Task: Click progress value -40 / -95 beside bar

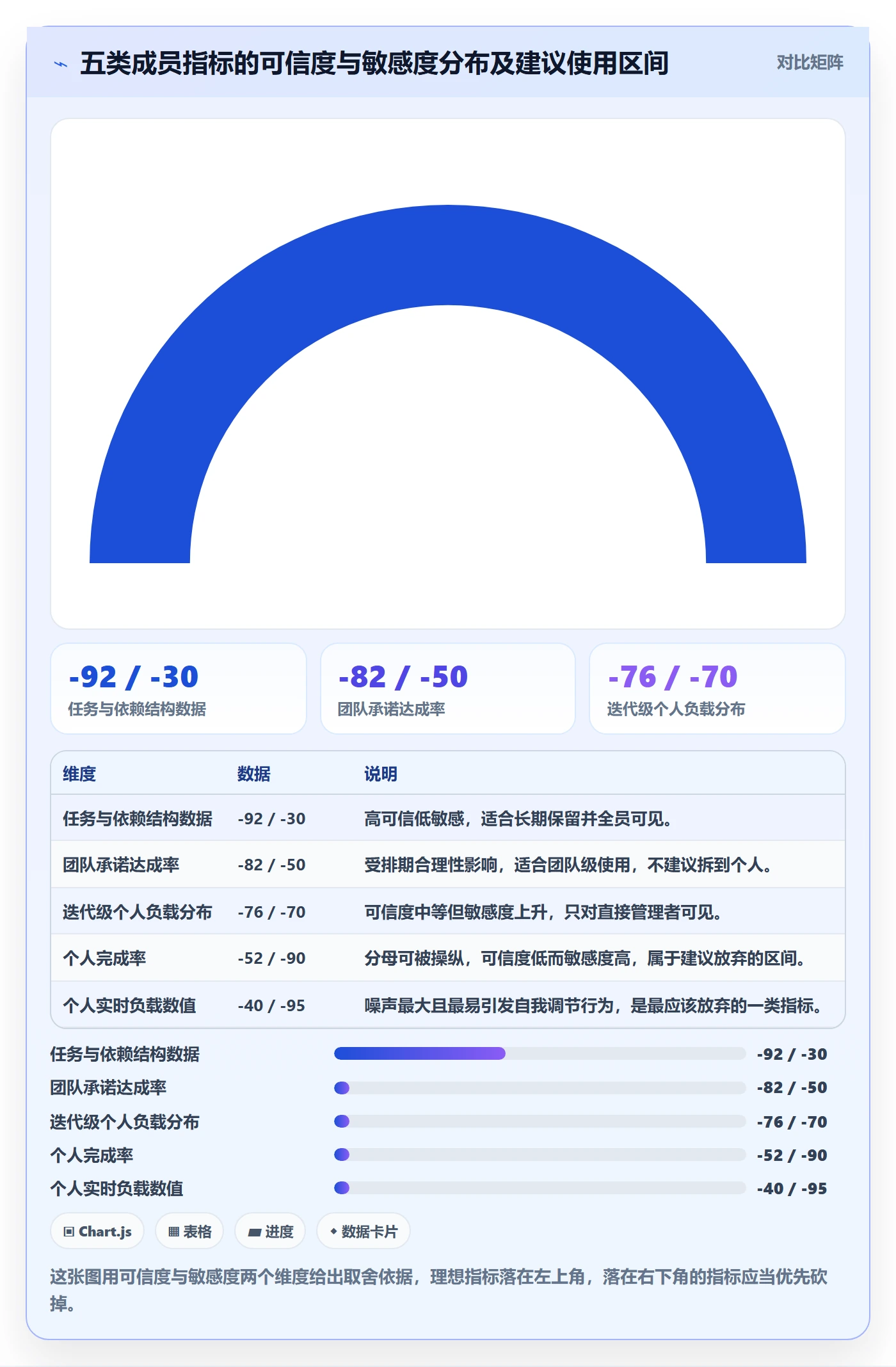Action: tap(792, 1188)
